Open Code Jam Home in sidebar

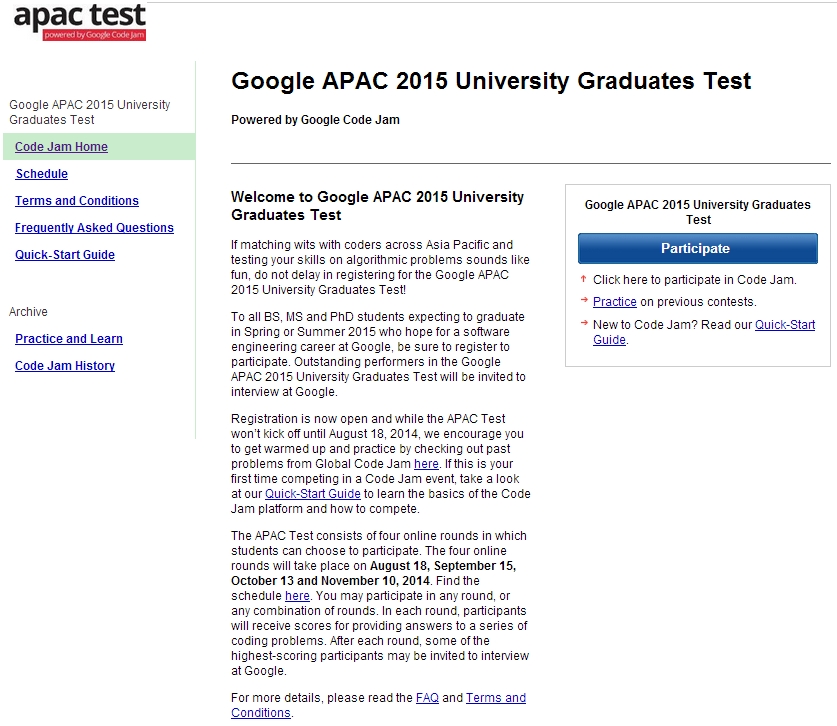coord(61,147)
